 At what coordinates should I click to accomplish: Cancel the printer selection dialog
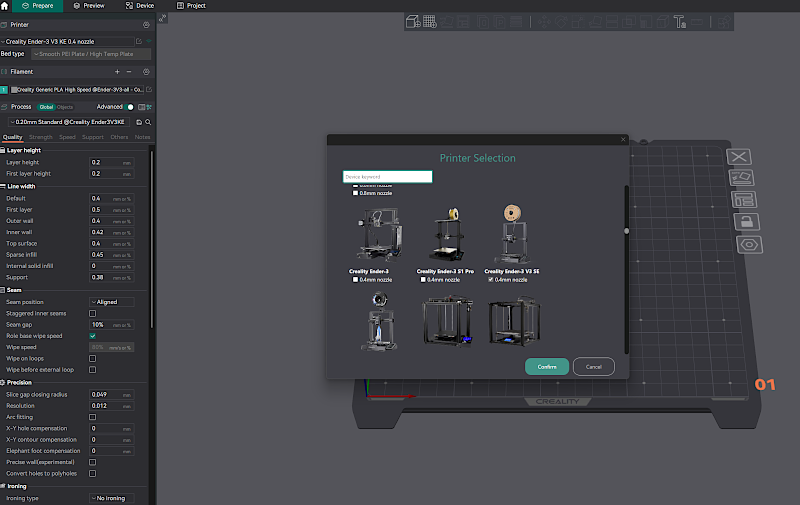(x=594, y=367)
